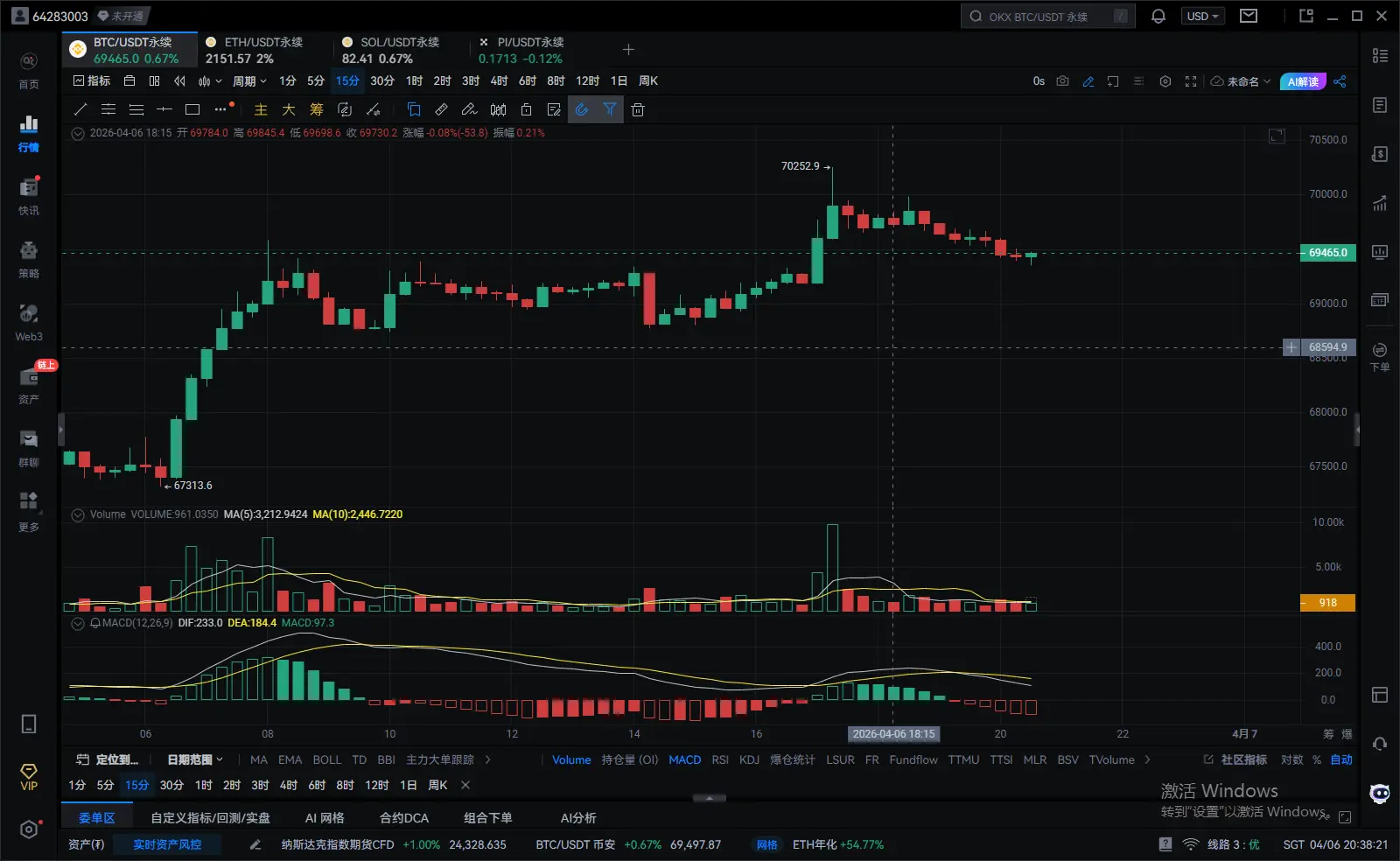Open the candlestick chart type dropdown
This screenshot has height=861, width=1400.
[x=209, y=81]
